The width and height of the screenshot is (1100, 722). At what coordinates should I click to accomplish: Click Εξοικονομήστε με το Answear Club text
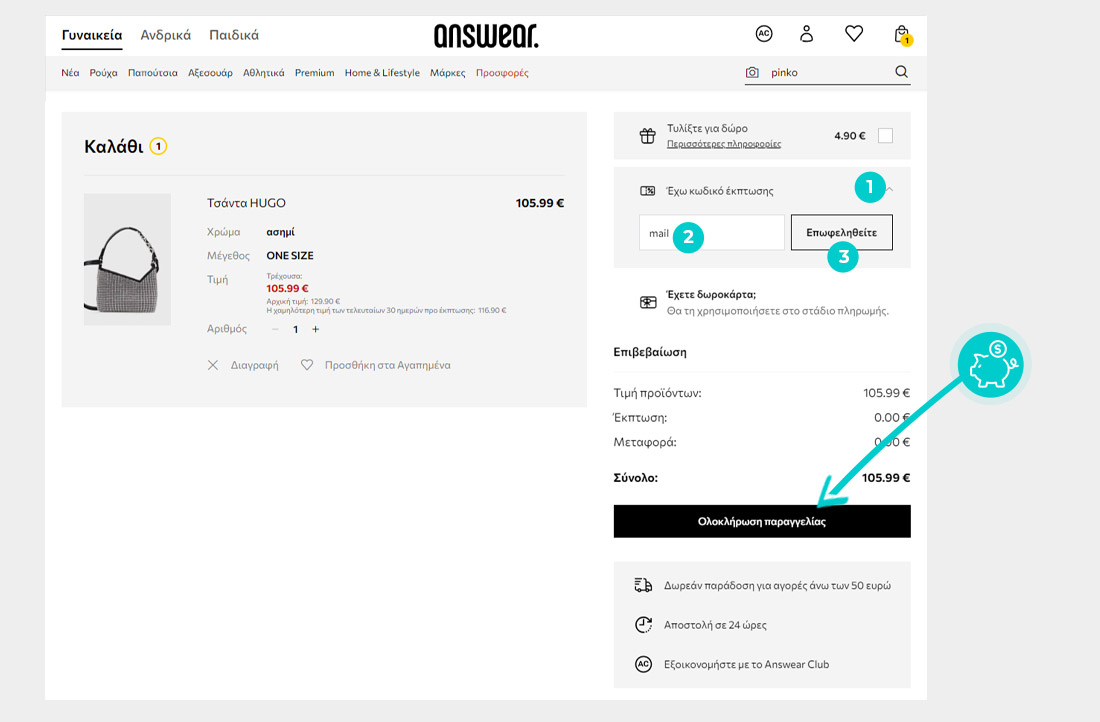746,664
